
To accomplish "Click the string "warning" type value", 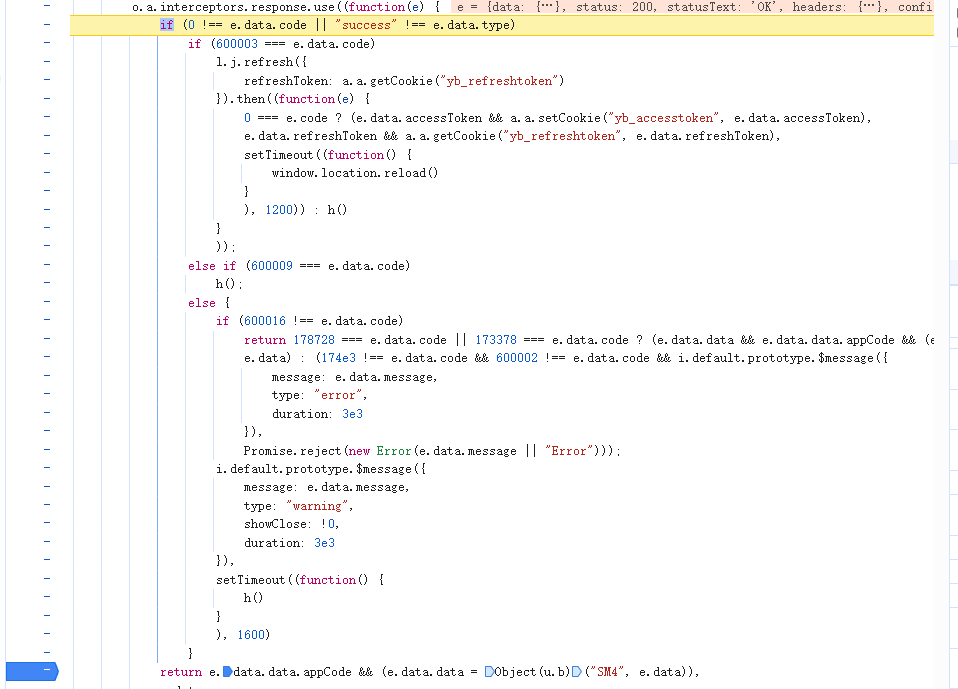I will (318, 506).
